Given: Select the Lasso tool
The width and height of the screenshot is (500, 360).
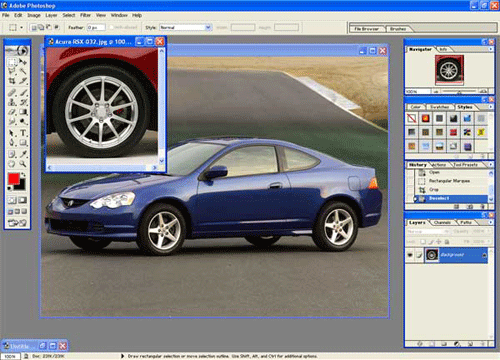Looking at the screenshot, I should 12,71.
